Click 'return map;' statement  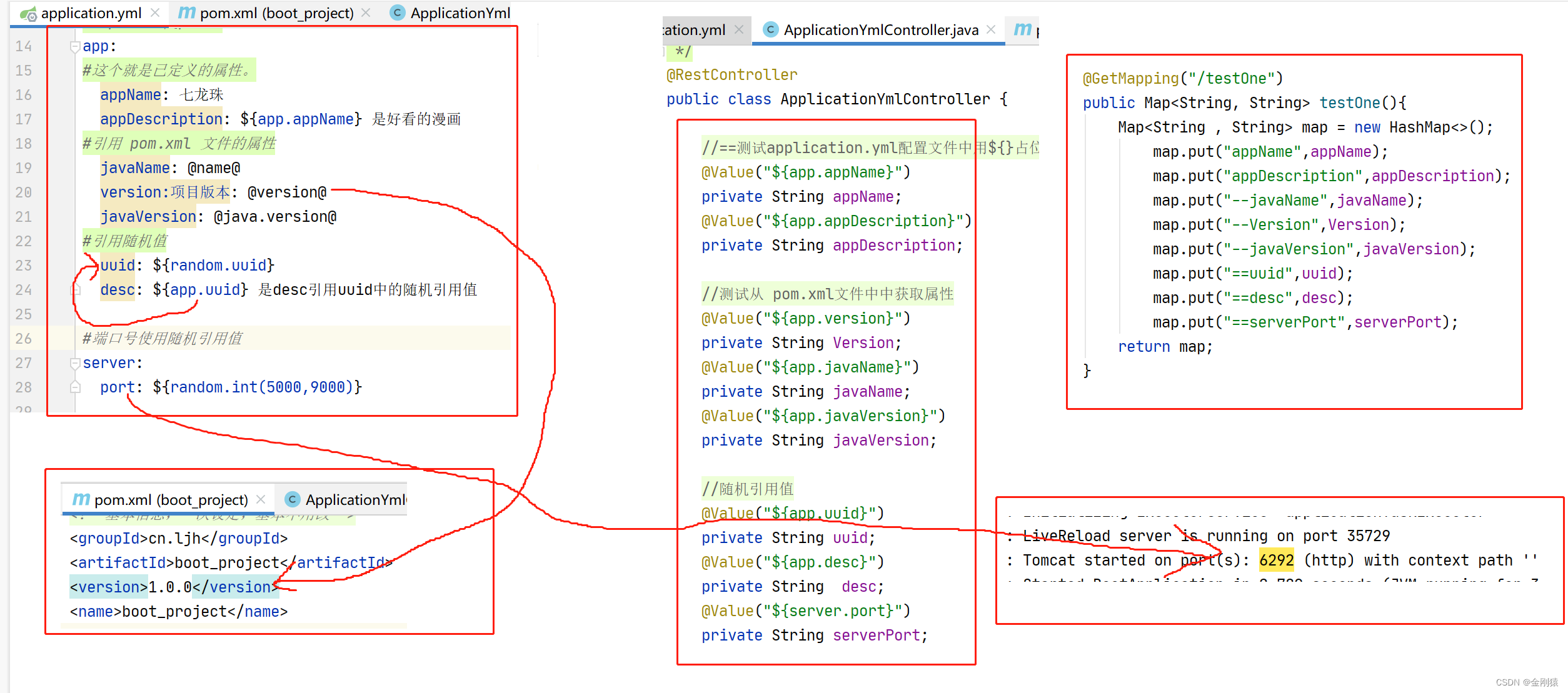tap(1165, 347)
